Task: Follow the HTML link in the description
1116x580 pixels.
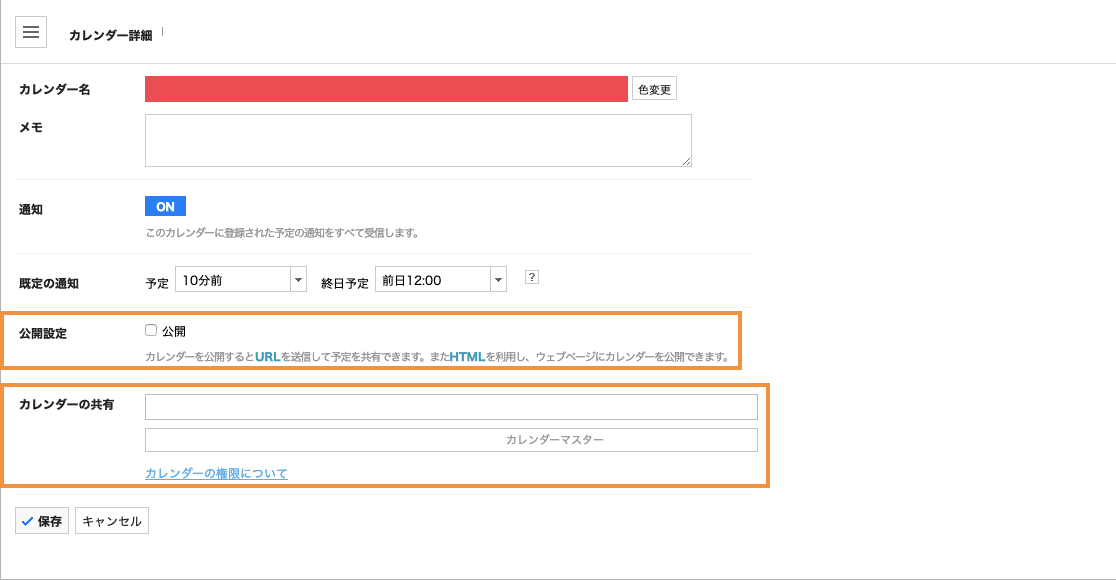Action: [x=467, y=357]
